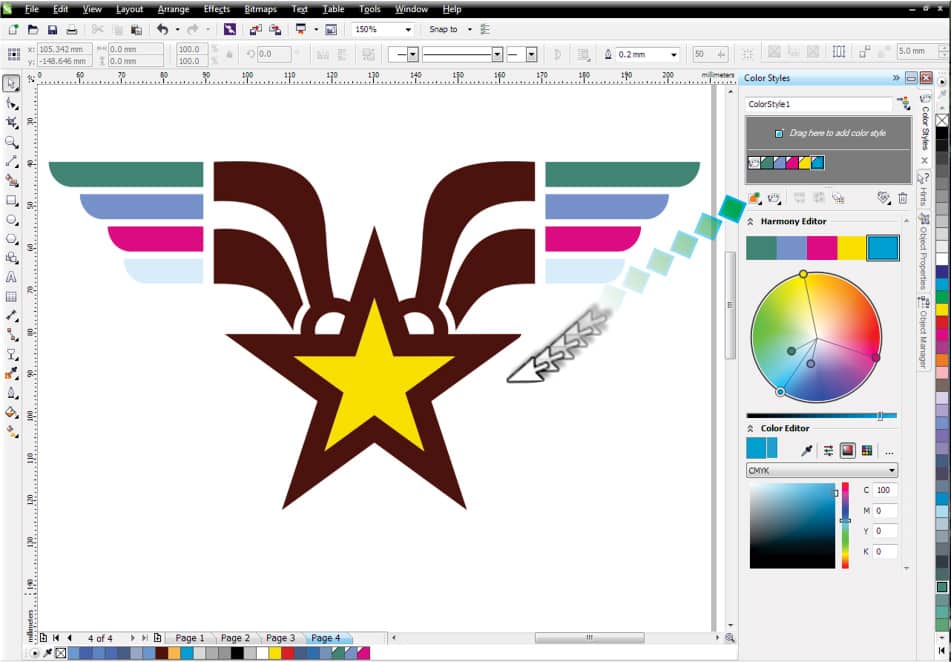Toggle the color sliders view in Color Editor
This screenshot has width=952, height=662.
tap(828, 451)
